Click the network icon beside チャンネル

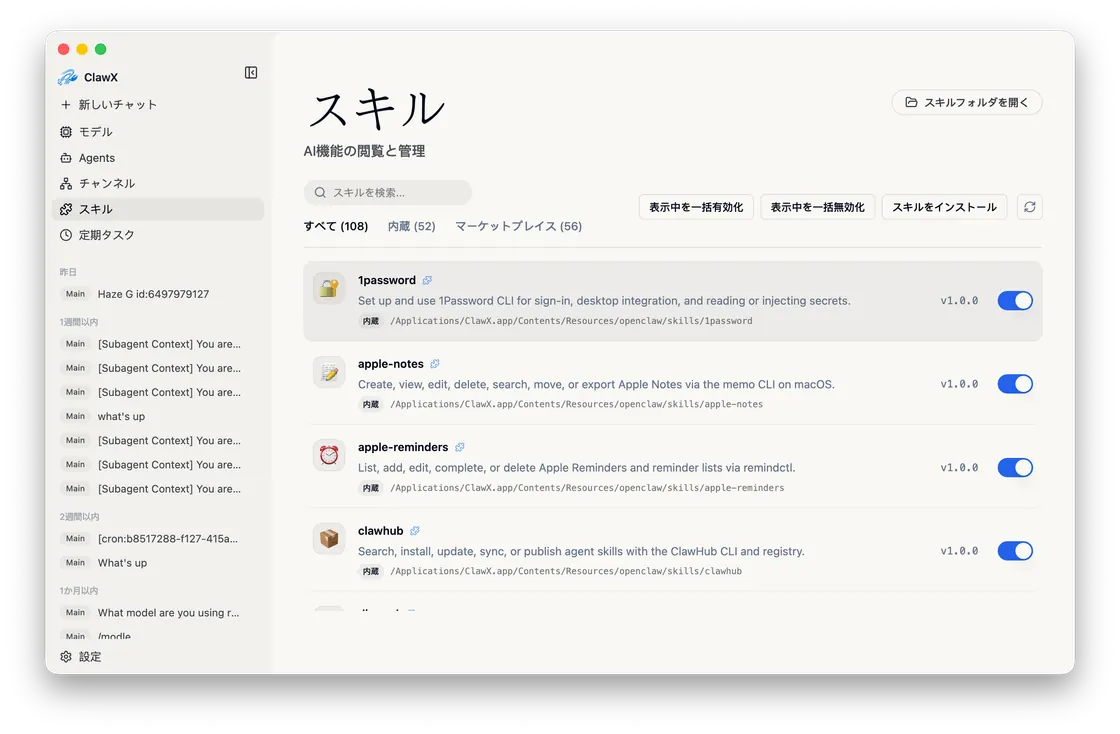click(66, 184)
